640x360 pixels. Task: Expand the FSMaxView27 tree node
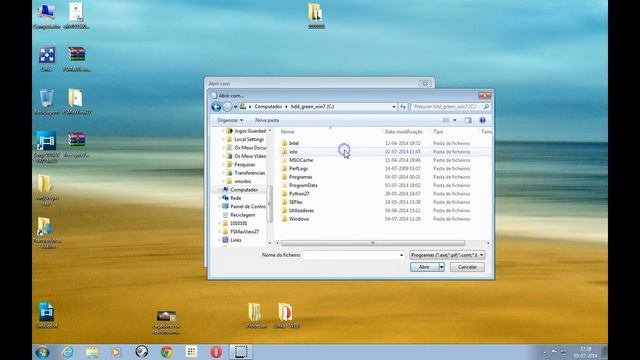(x=220, y=232)
